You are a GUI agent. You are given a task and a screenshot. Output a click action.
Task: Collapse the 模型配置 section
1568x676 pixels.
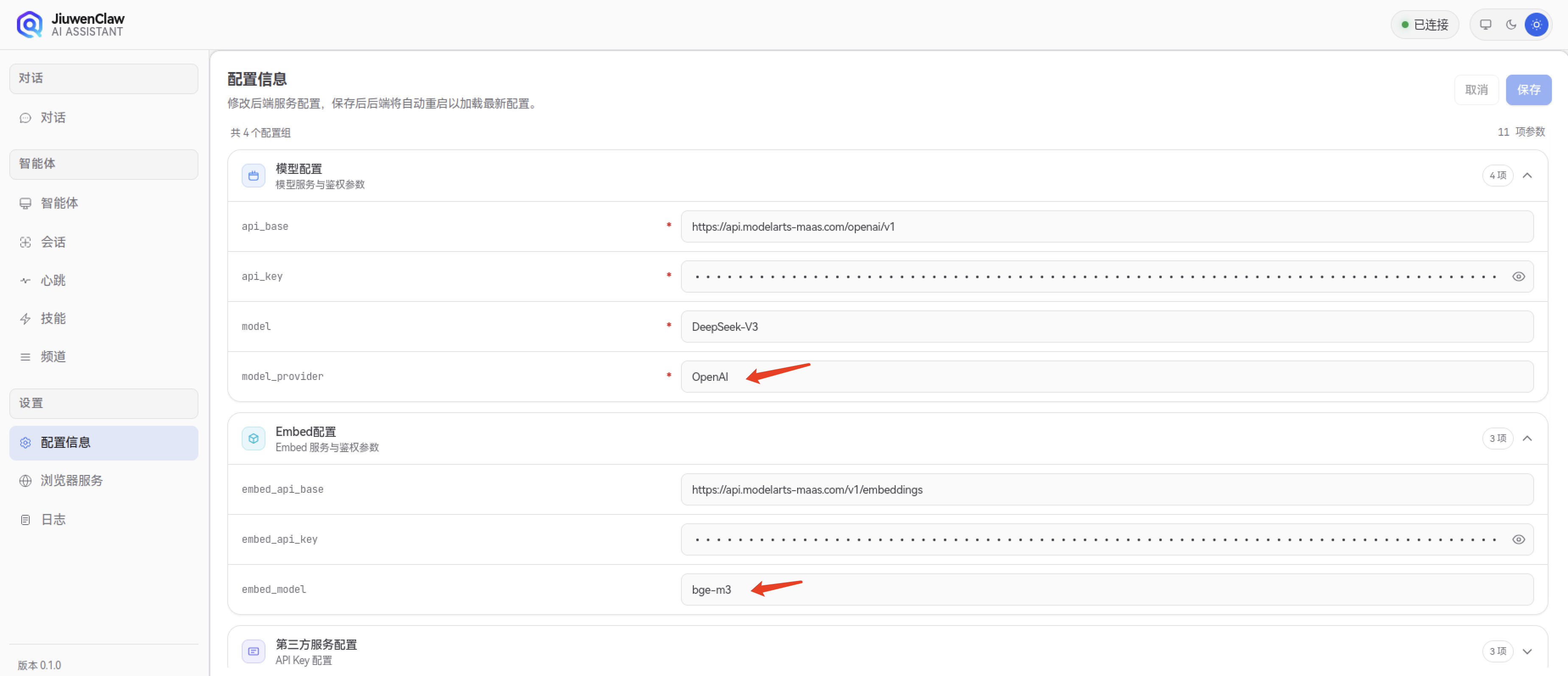tap(1526, 176)
